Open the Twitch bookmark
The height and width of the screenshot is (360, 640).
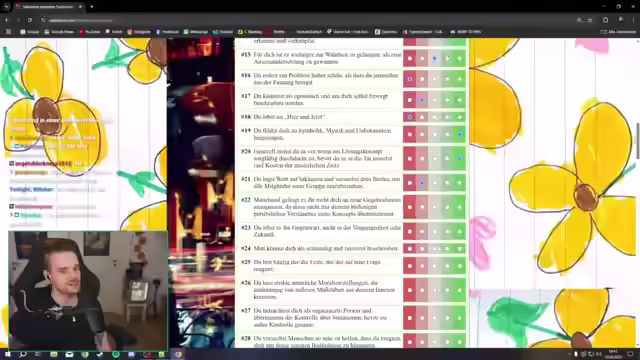114,31
